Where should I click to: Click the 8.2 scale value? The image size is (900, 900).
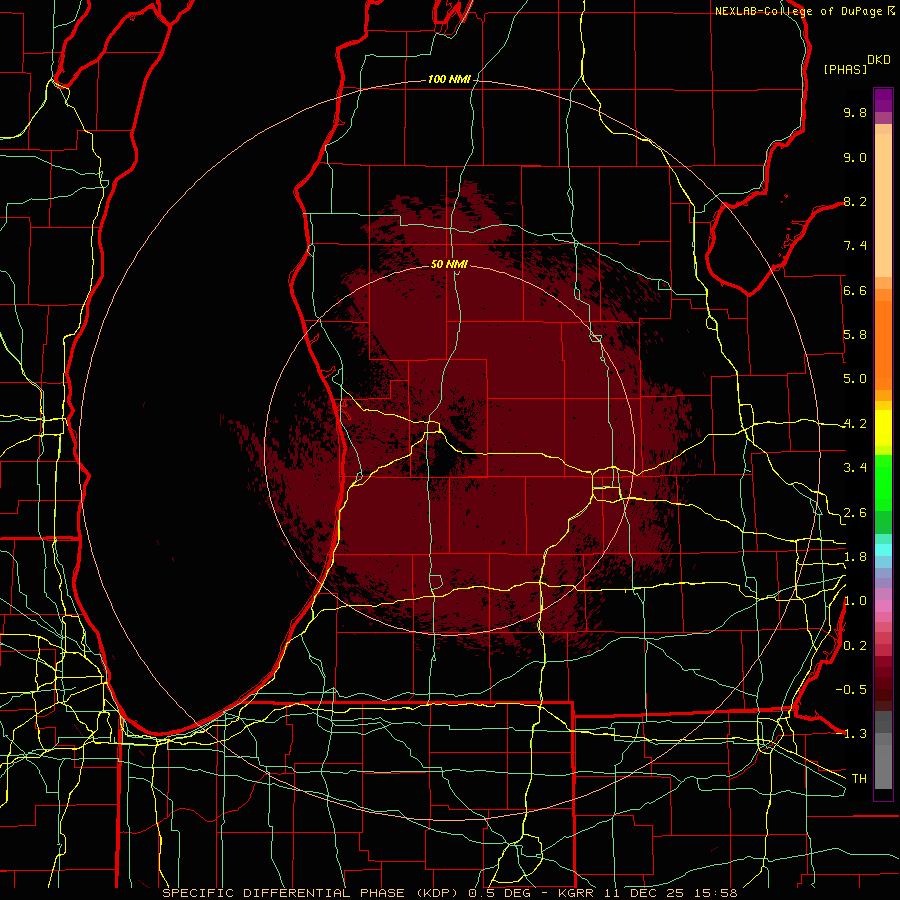855,201
